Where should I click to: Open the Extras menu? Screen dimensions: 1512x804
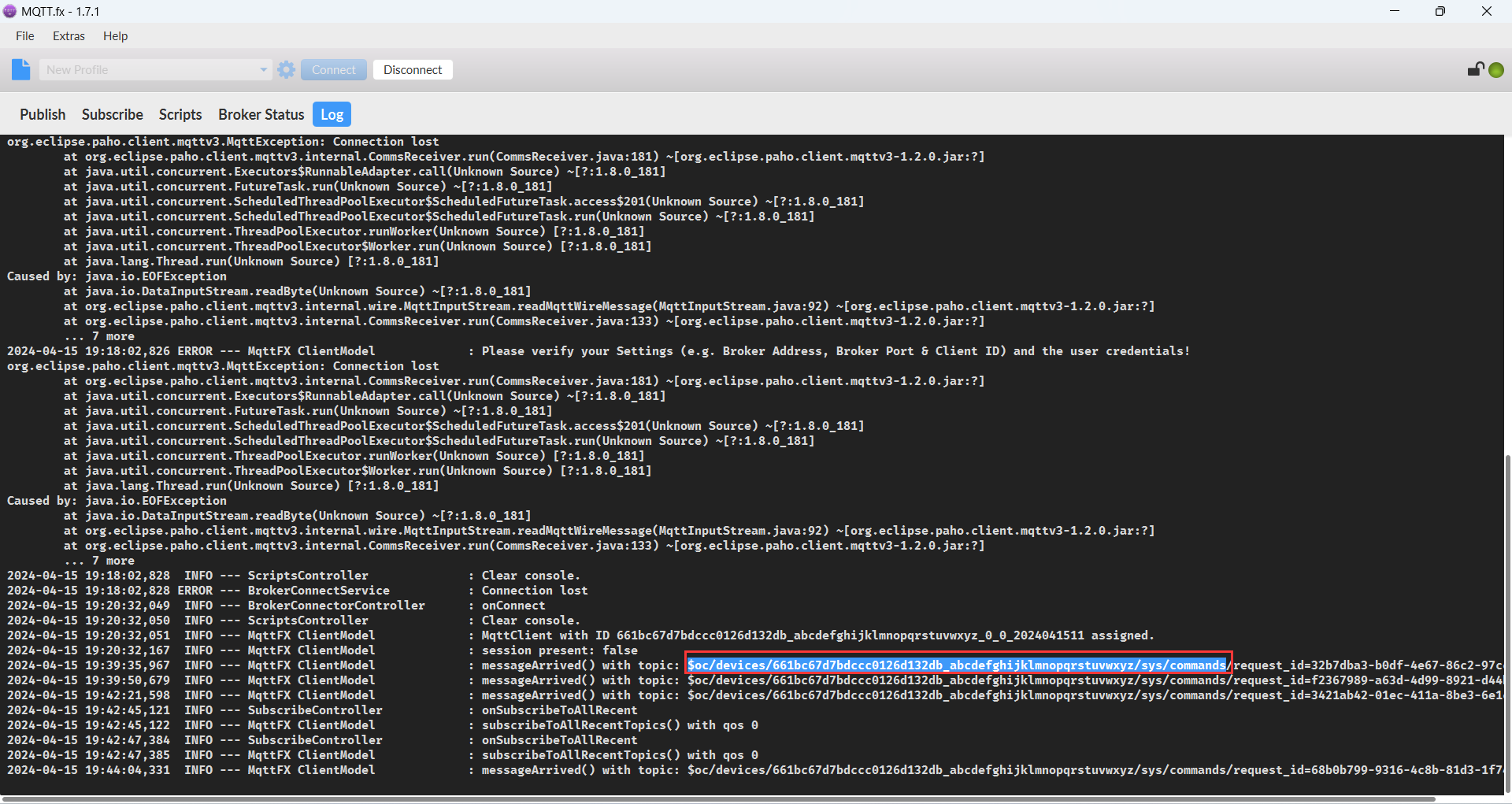point(69,35)
